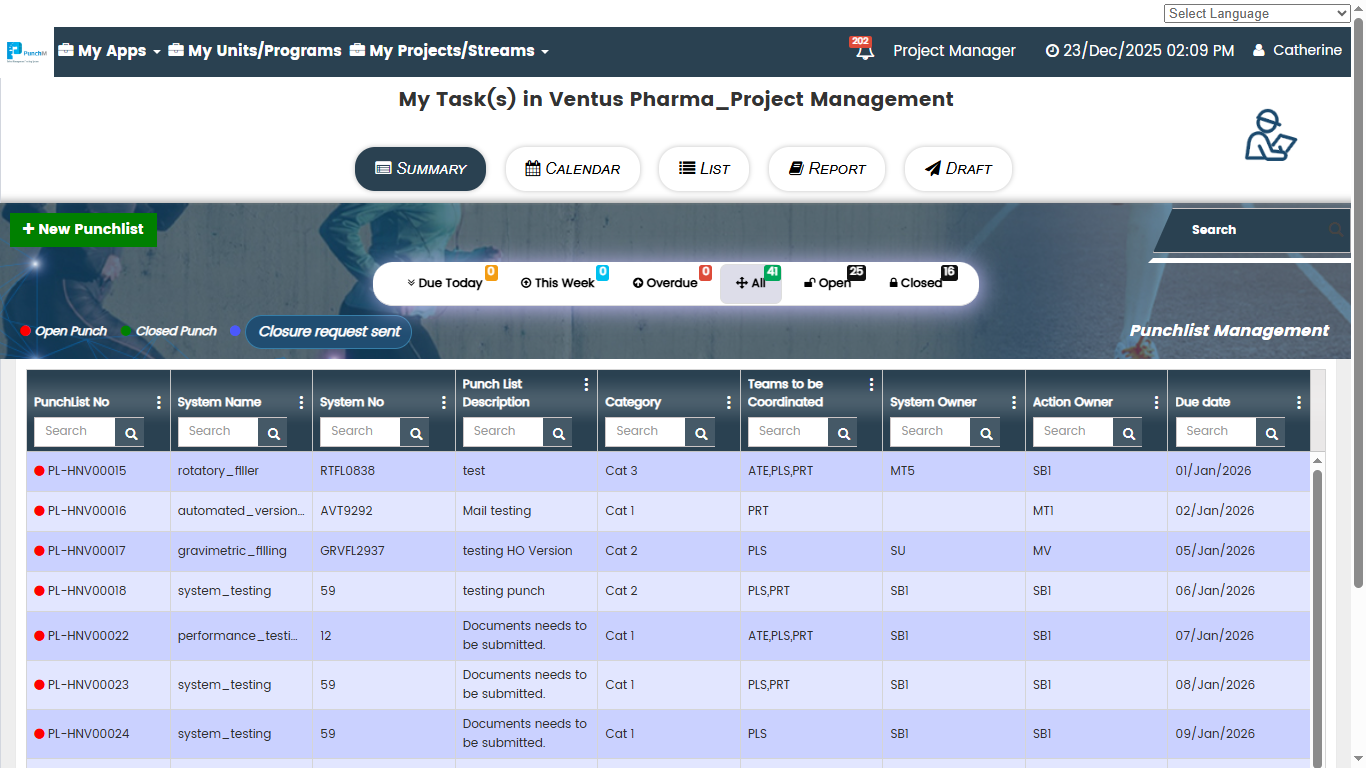1366x768 pixels.
Task: Open three-dot menu for Due date column
Action: coord(1298,402)
